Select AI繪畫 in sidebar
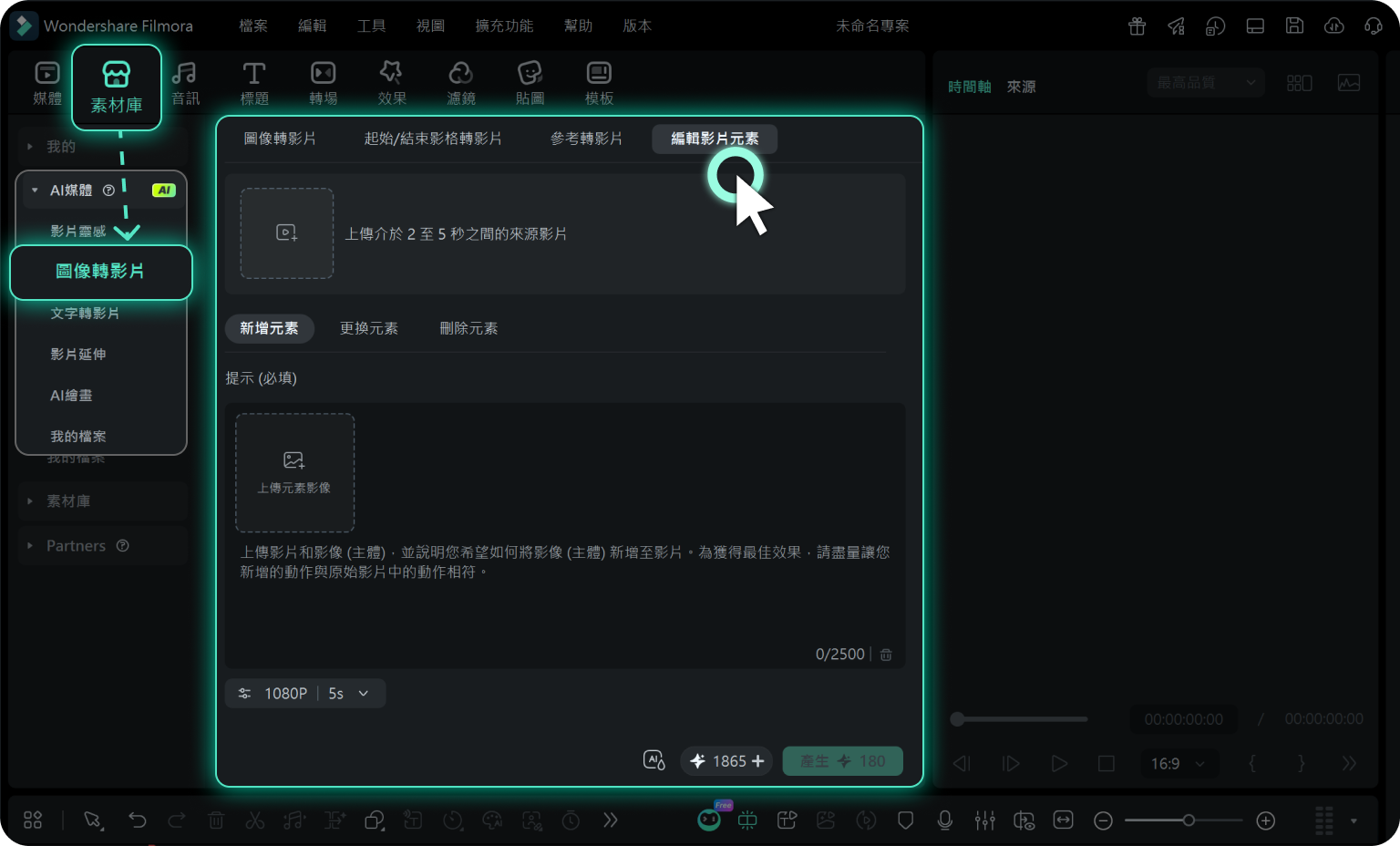The height and width of the screenshot is (846, 1400). pyautogui.click(x=71, y=396)
